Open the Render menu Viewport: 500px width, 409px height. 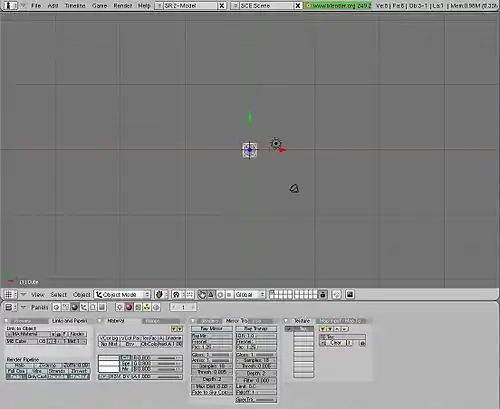tap(123, 6)
